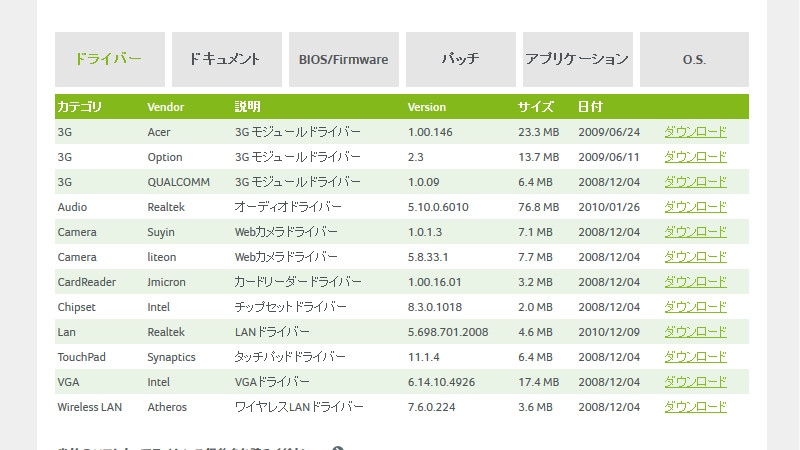This screenshot has height=450, width=800.
Task: Download the liteon web camera driver
Action: coord(695,257)
